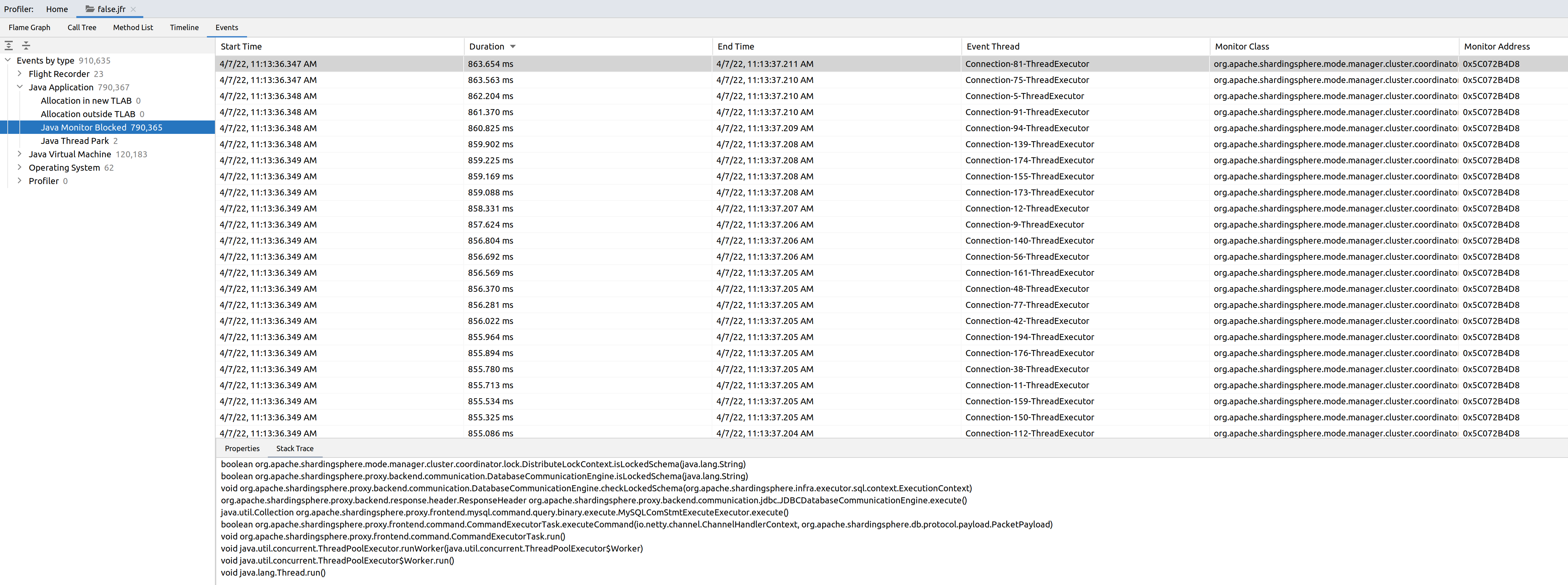Click the java.lang.Thread.run() stack frame
The width and height of the screenshot is (1568, 585).
(x=273, y=573)
